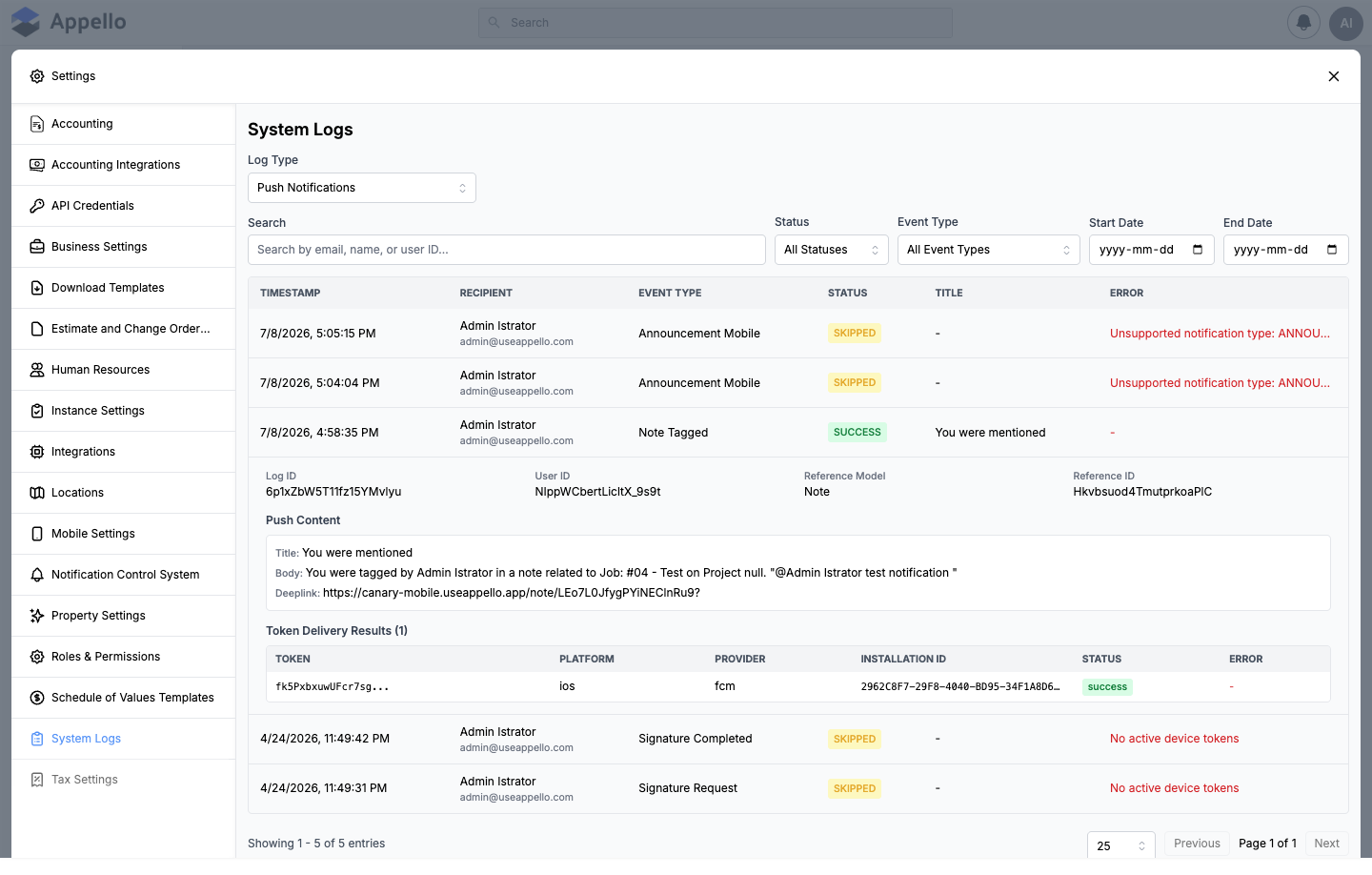This screenshot has width=1372, height=875.
Task: Click the log search input field
Action: [507, 250]
